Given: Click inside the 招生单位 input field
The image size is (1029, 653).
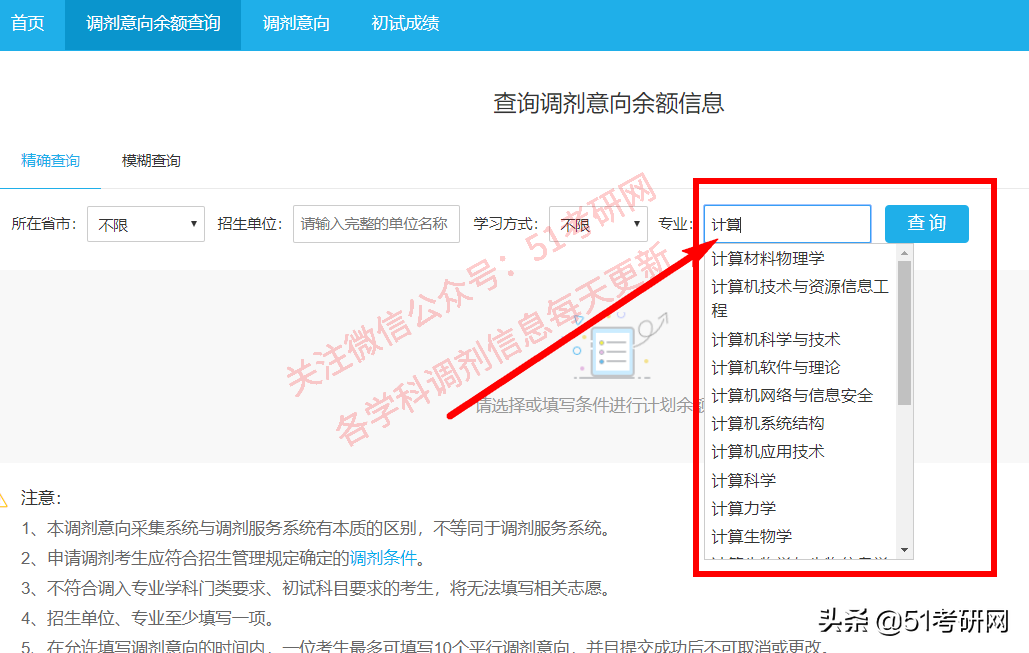Looking at the screenshot, I should coord(375,224).
